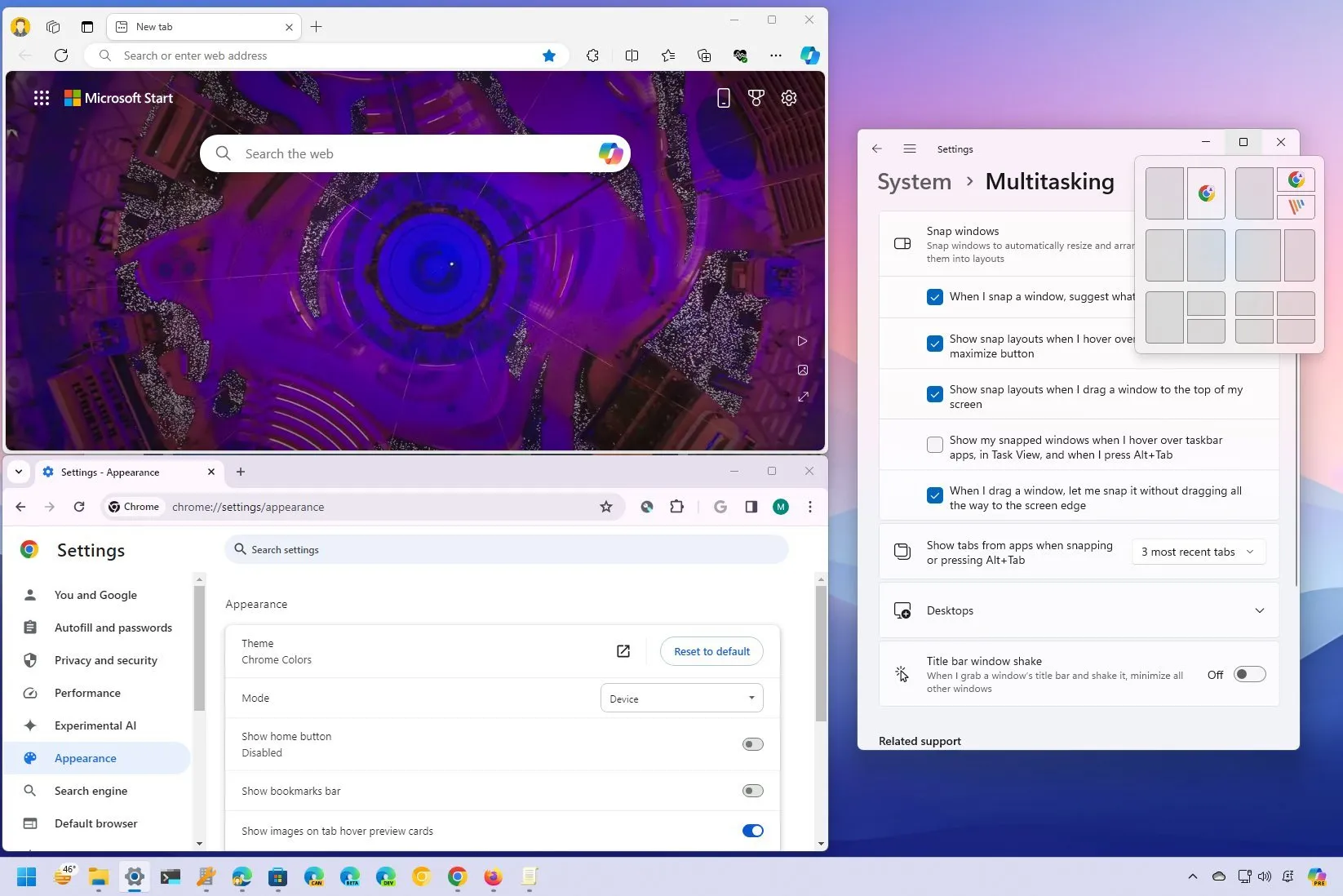
Task: Open the hamburger menu in Windows Settings
Action: point(908,149)
